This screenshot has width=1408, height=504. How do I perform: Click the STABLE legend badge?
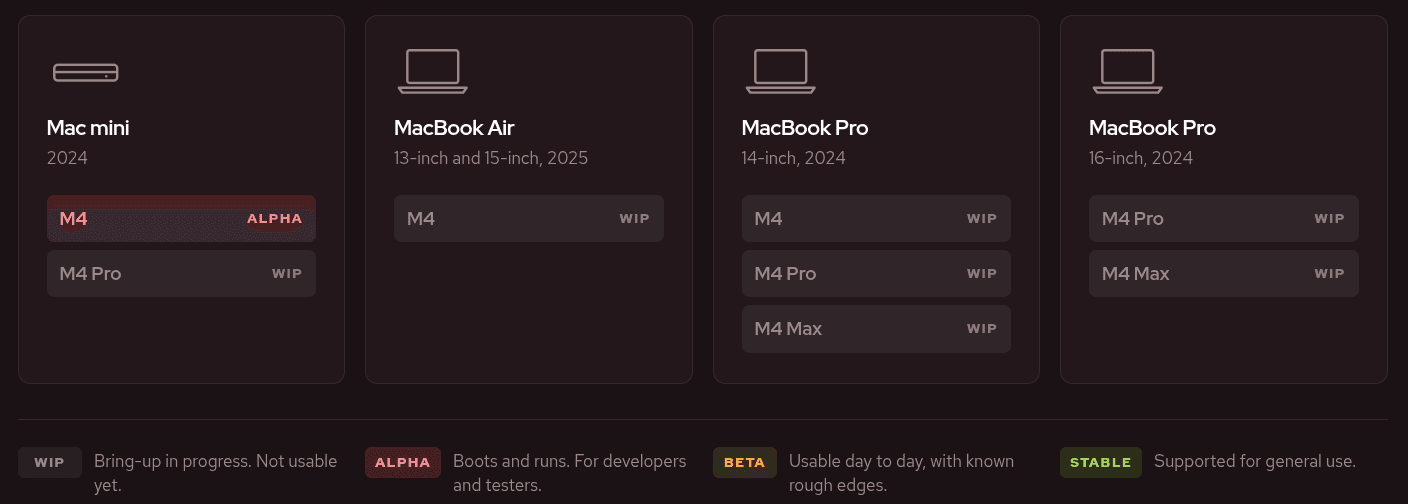1101,463
